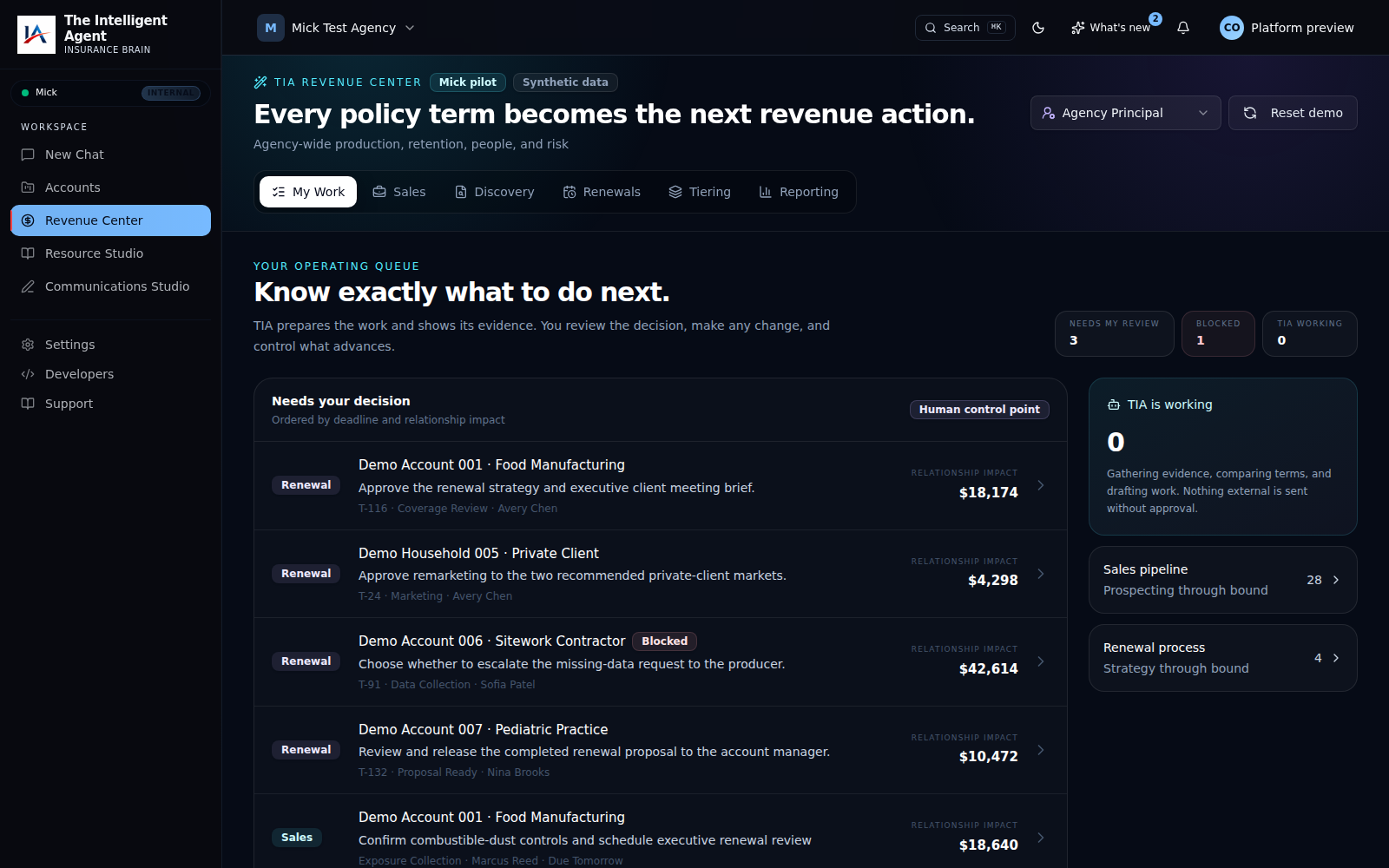Screen dimensions: 1389x868
Task: Click the TIA is working robot icon
Action: pyautogui.click(x=1114, y=404)
